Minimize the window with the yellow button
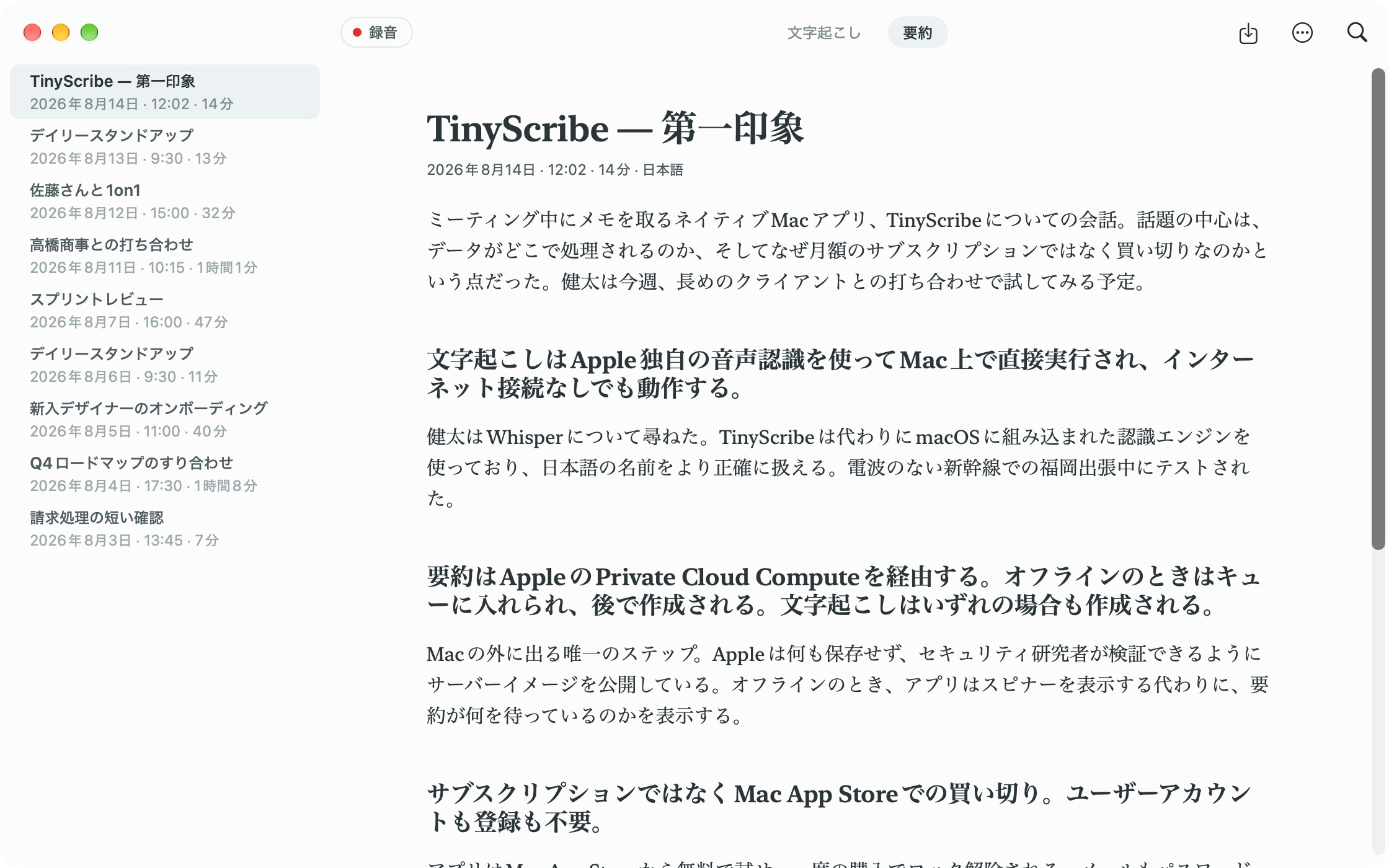 pyautogui.click(x=61, y=32)
